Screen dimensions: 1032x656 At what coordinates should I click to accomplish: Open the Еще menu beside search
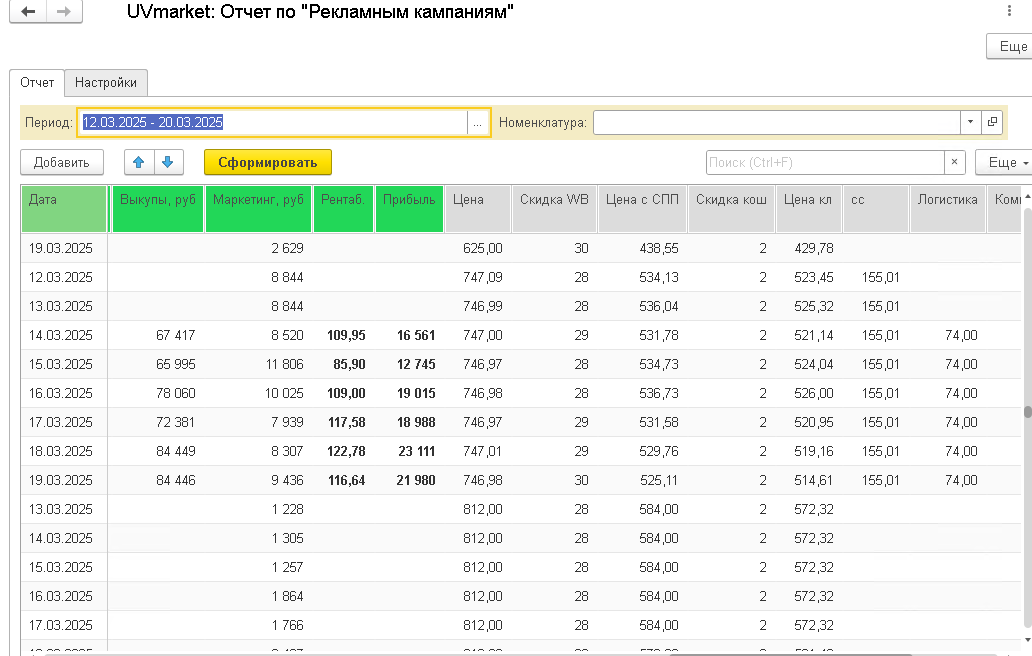pos(1004,163)
